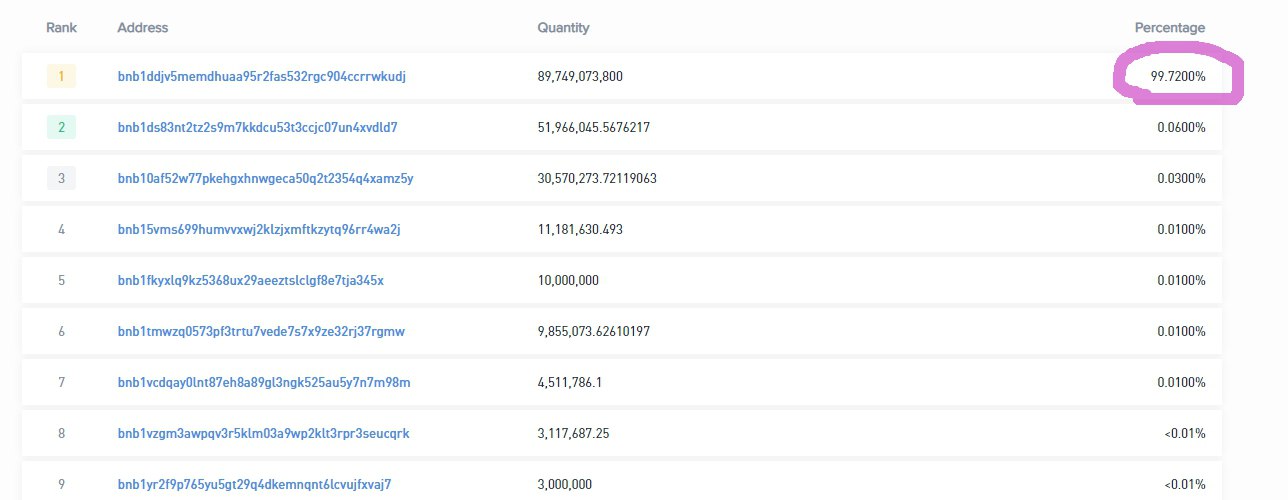Open address bnb1vcdqay0lnt87eh8a89gl3ngk525au5y7n7m98m

coord(264,382)
